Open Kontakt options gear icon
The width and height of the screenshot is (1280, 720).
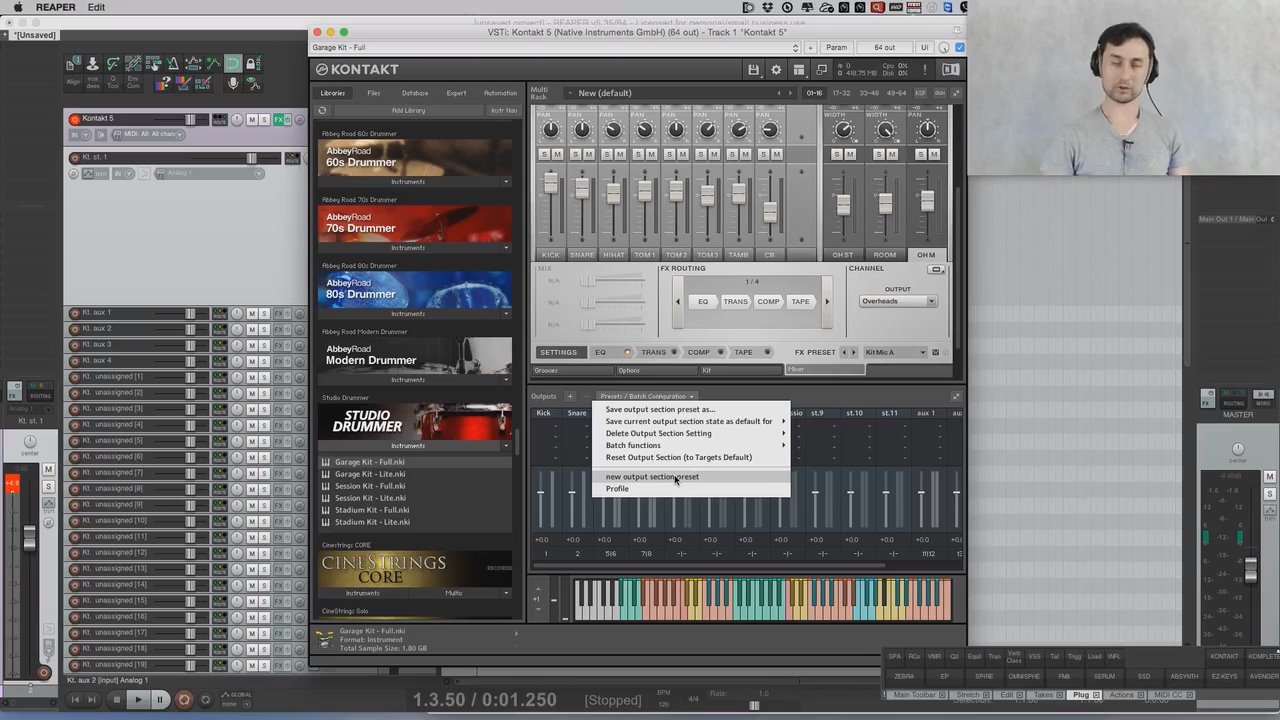[x=776, y=70]
